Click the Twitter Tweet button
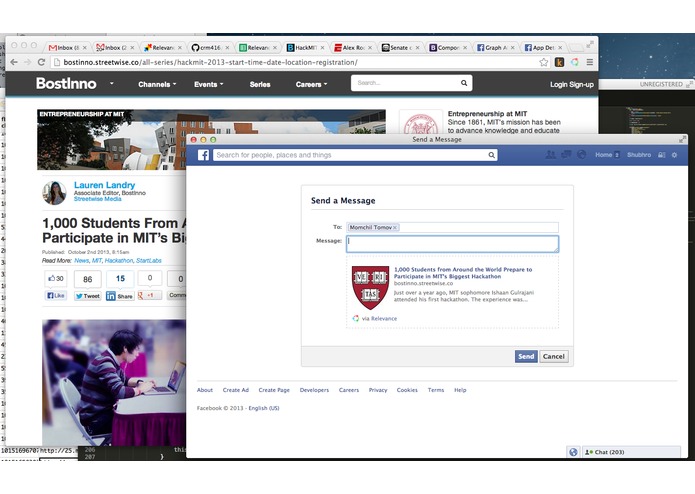 click(x=87, y=296)
